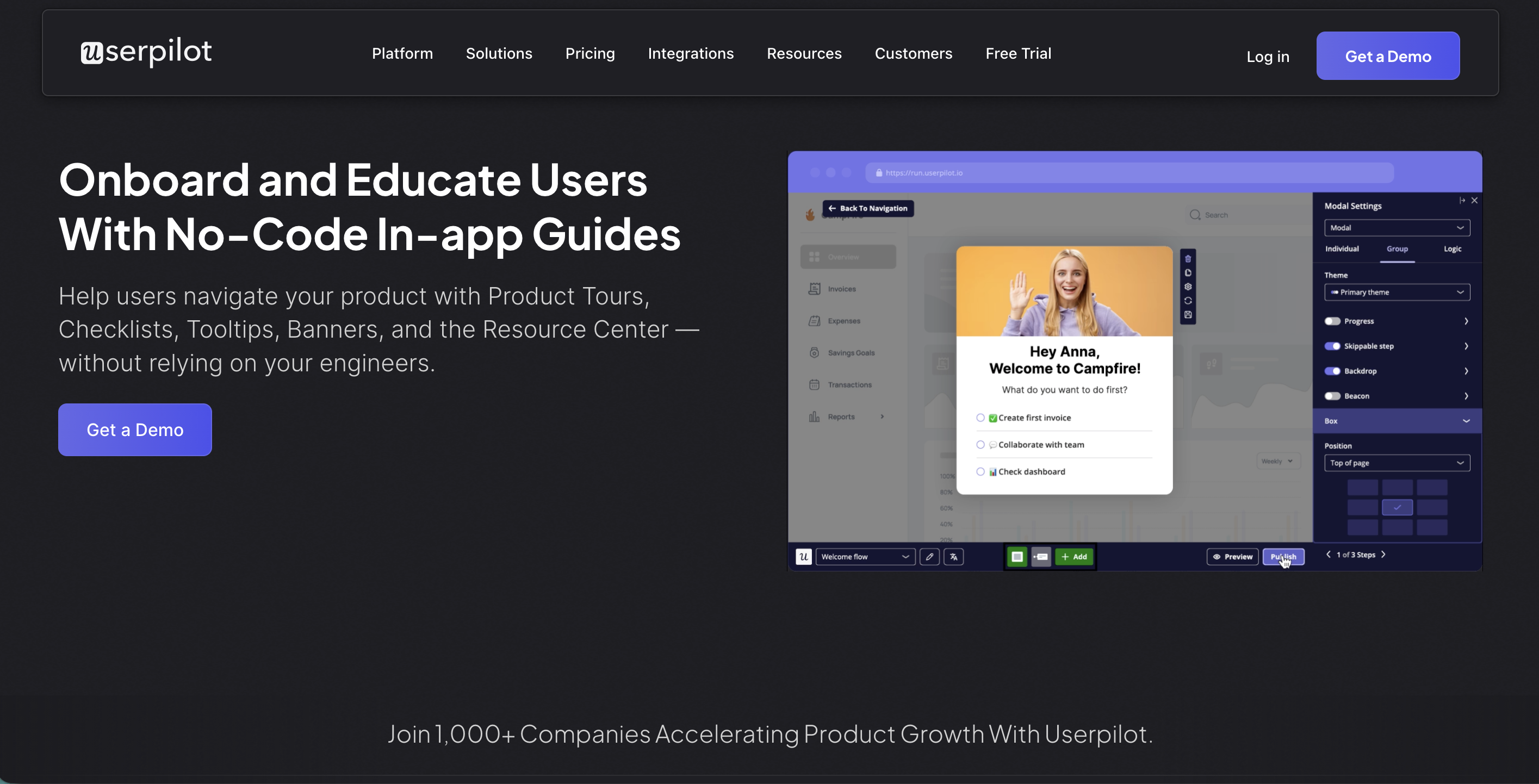The width and height of the screenshot is (1539, 784).
Task: Open the Pricing menu in the navigation bar
Action: point(590,53)
